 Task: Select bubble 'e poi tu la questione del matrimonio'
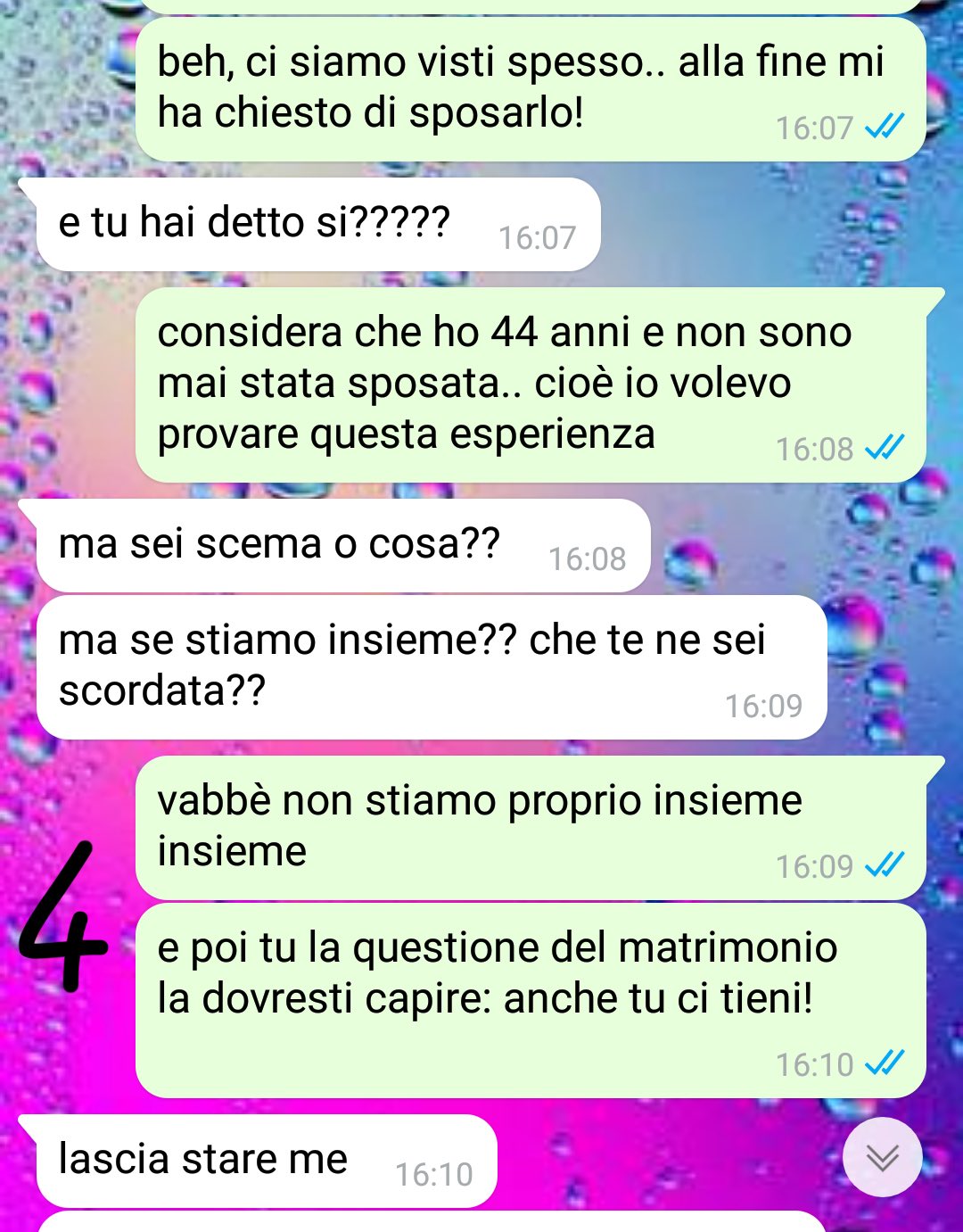(531, 1000)
